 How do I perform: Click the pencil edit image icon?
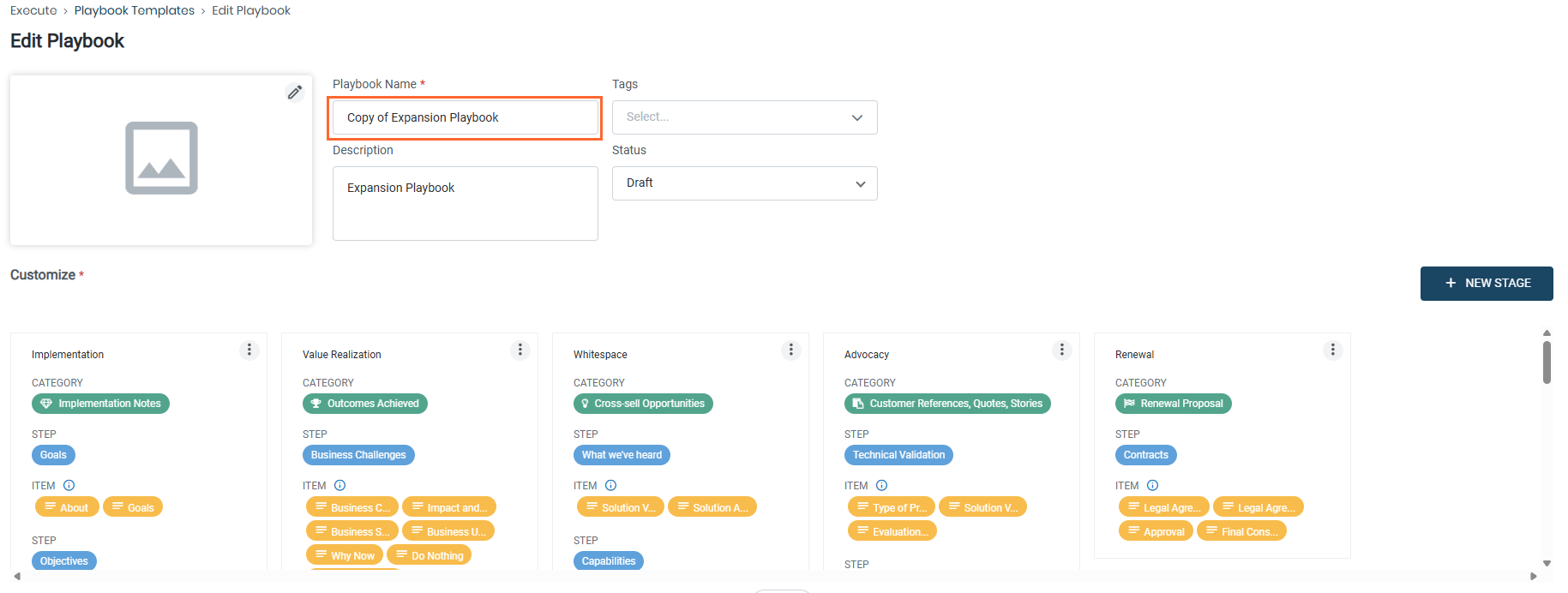coord(294,93)
